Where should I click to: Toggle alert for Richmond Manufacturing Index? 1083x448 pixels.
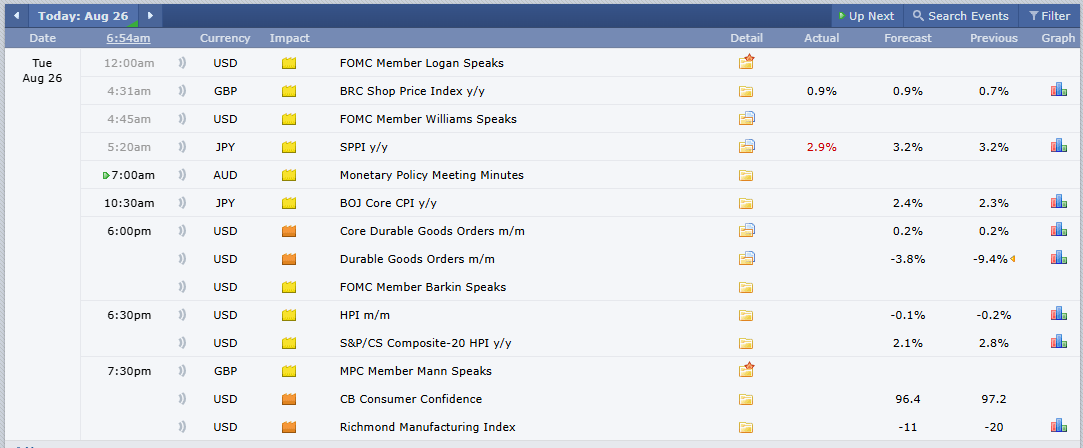pos(182,427)
